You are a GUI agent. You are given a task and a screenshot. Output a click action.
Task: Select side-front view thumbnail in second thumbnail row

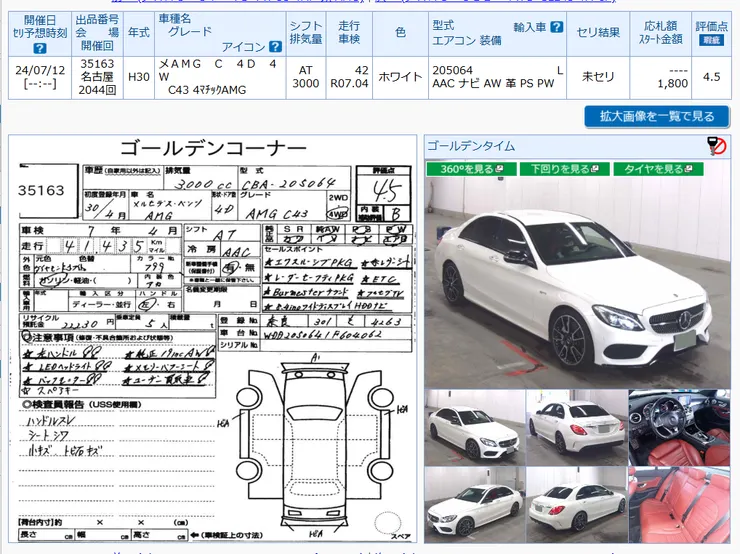coord(475,504)
